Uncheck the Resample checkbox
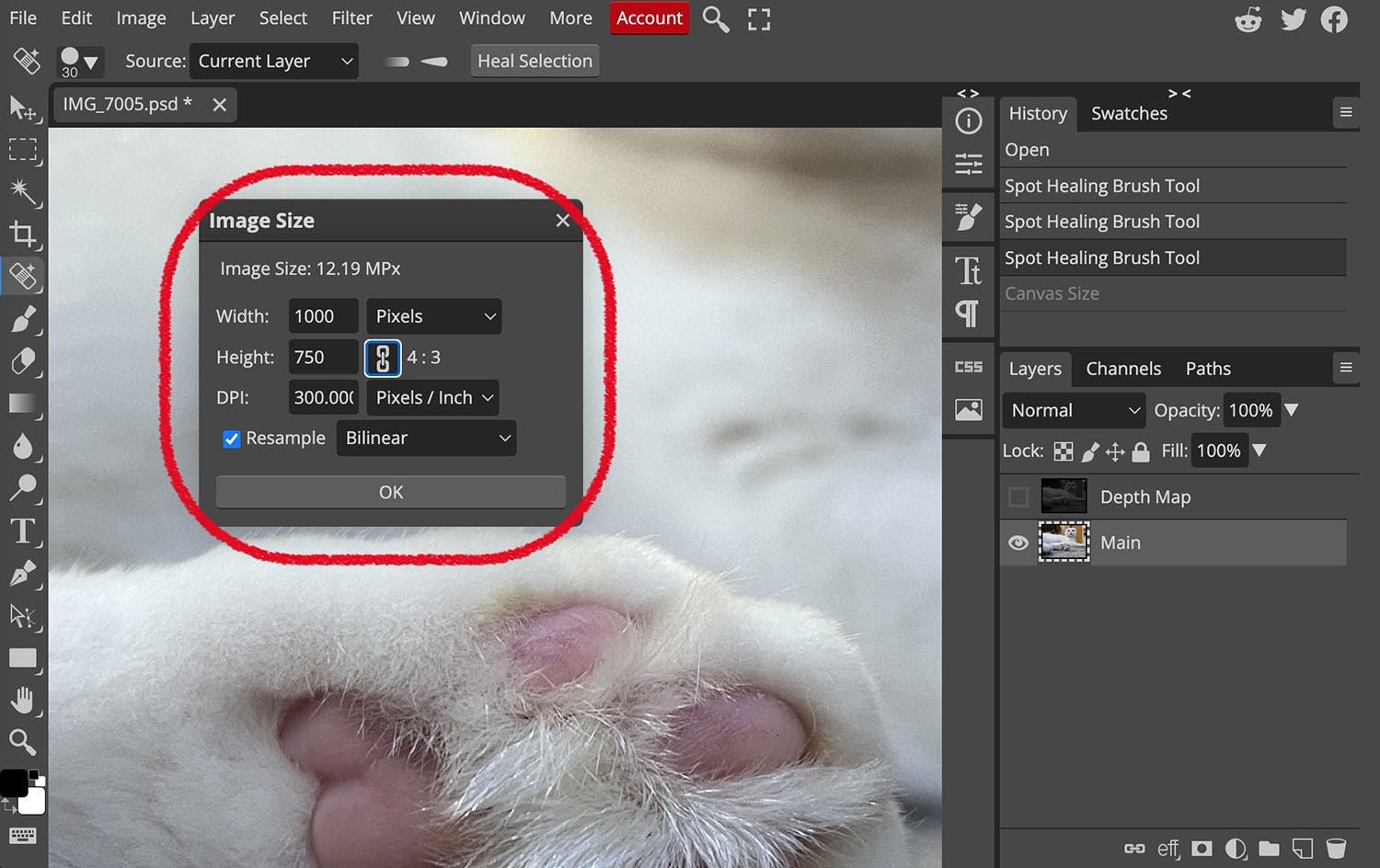 [231, 439]
